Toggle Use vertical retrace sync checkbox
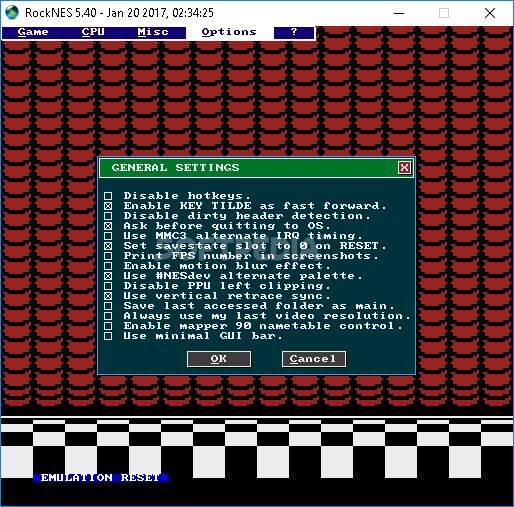The height and width of the screenshot is (507, 514). 108,296
